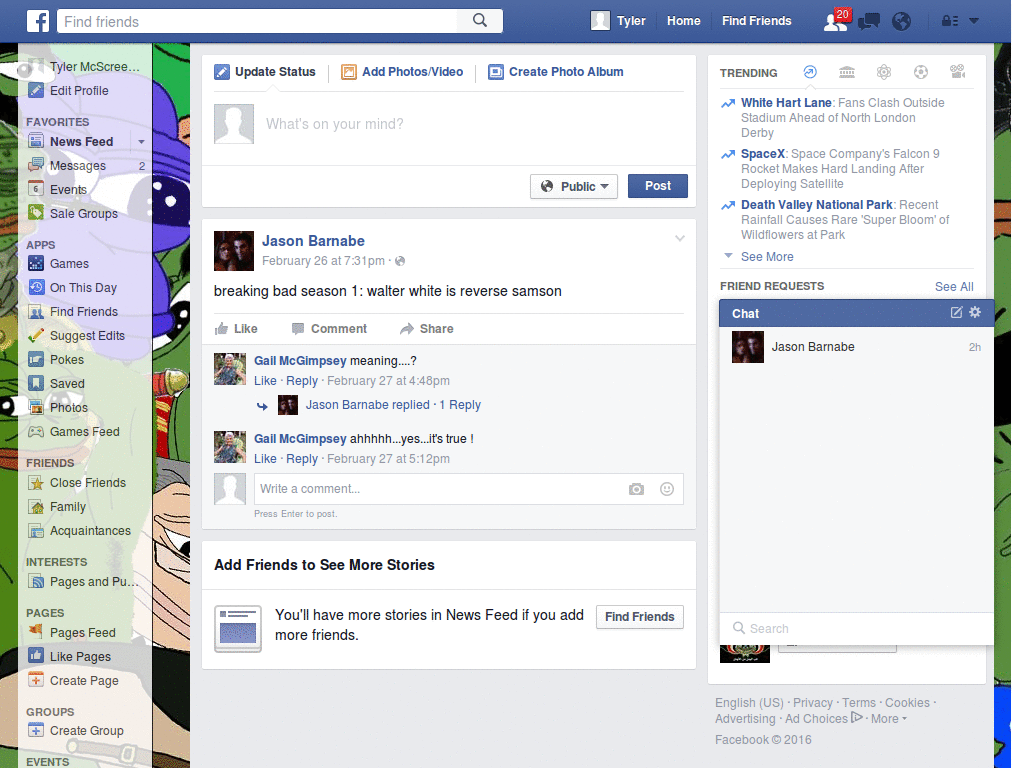
Task: Open the SpaceX trending topic
Action: (x=763, y=153)
